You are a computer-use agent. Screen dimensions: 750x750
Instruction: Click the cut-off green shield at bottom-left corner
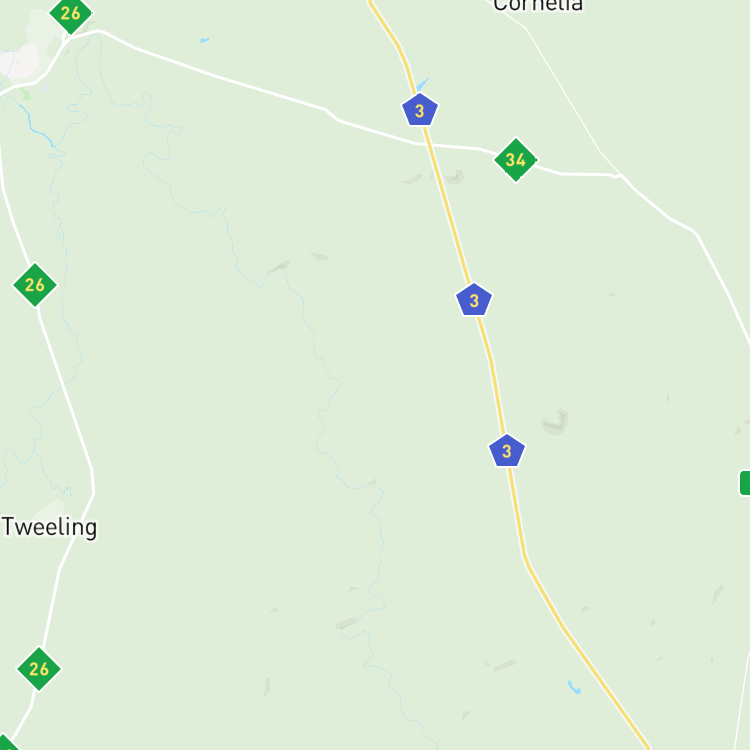click(7, 743)
